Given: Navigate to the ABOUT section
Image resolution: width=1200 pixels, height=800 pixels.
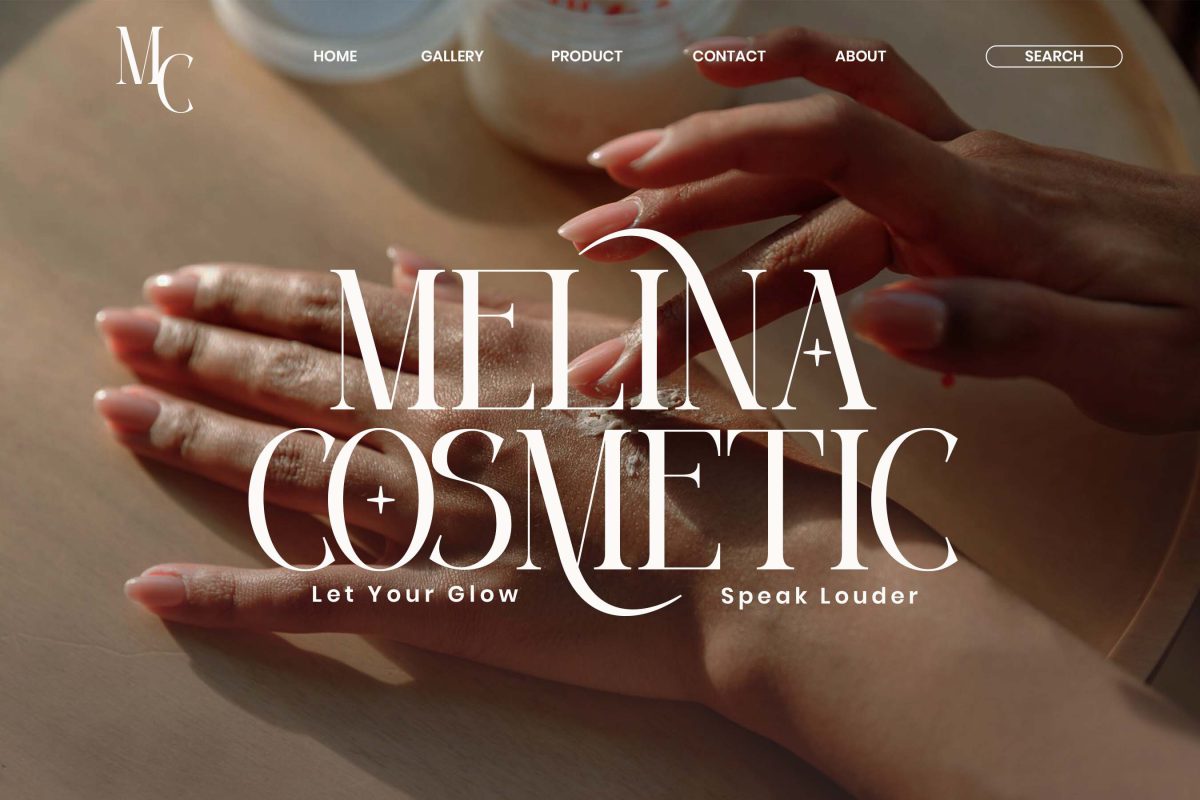Looking at the screenshot, I should [860, 56].
